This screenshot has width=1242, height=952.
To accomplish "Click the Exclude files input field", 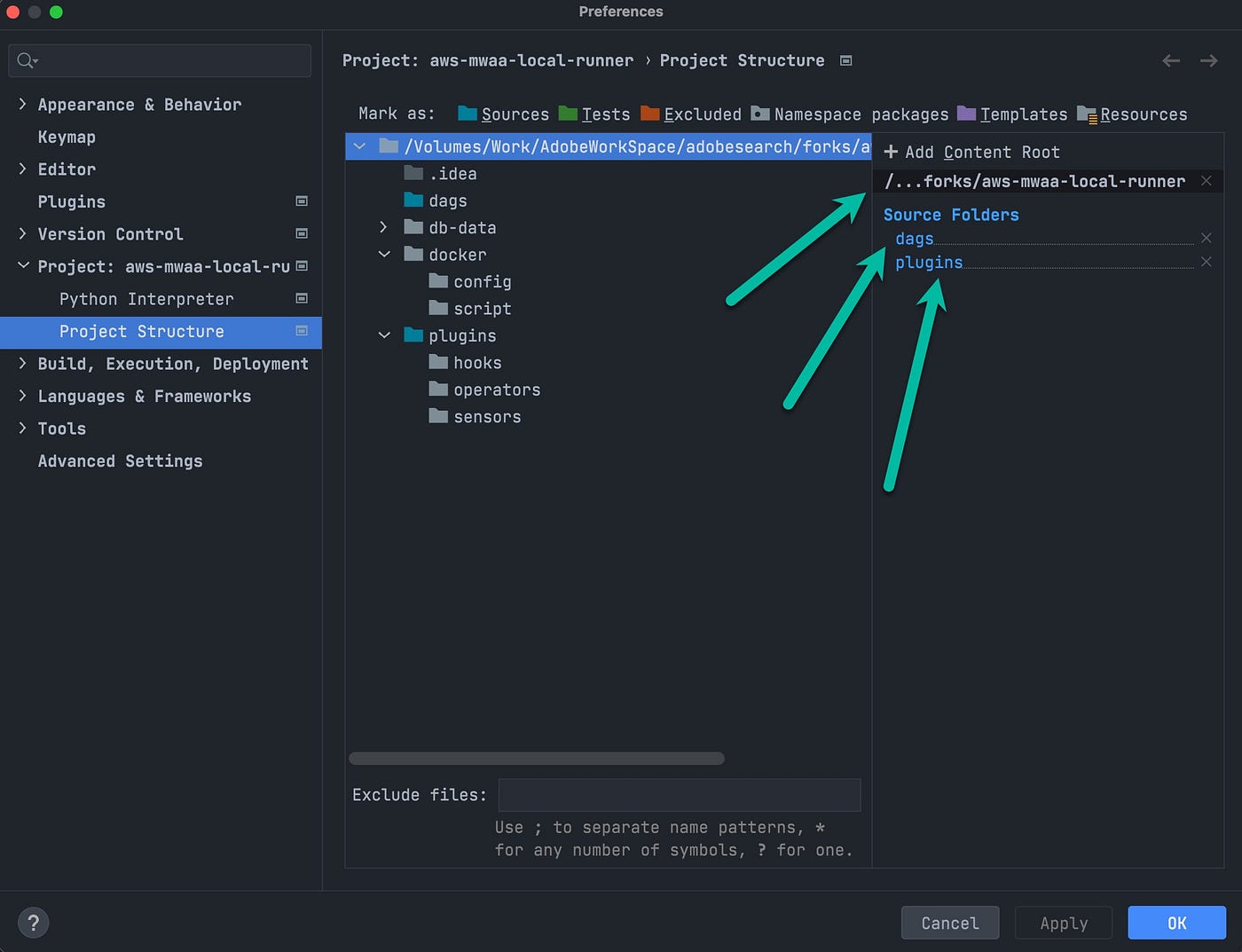I will click(680, 795).
